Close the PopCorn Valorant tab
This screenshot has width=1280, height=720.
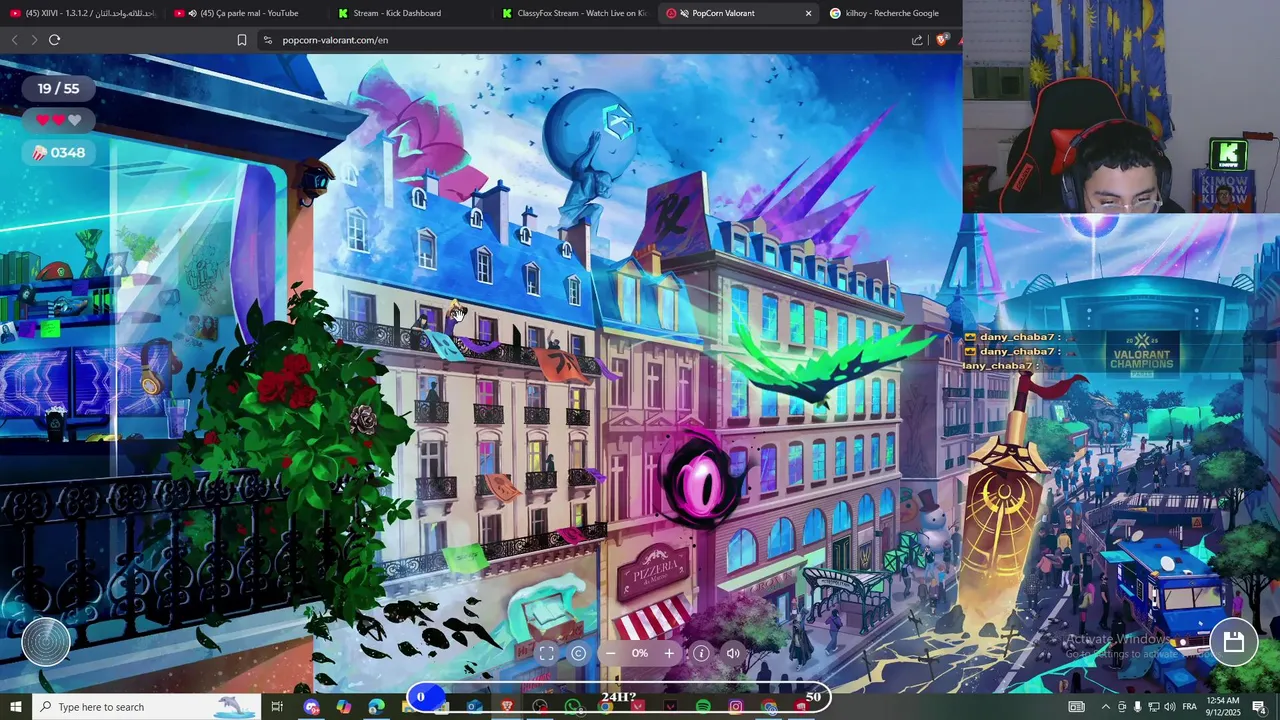coord(808,13)
